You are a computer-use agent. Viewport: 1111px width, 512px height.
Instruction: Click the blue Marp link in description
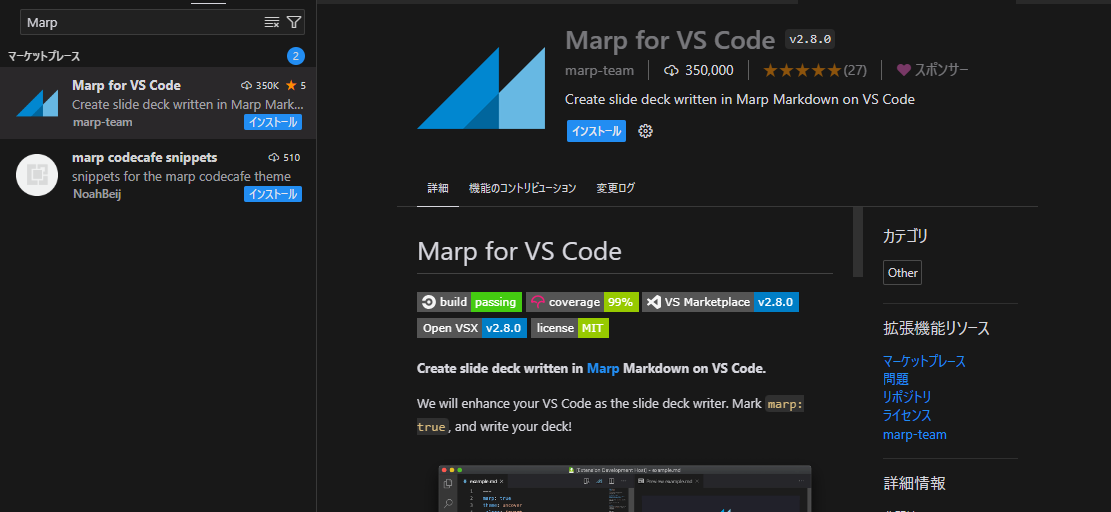click(603, 368)
